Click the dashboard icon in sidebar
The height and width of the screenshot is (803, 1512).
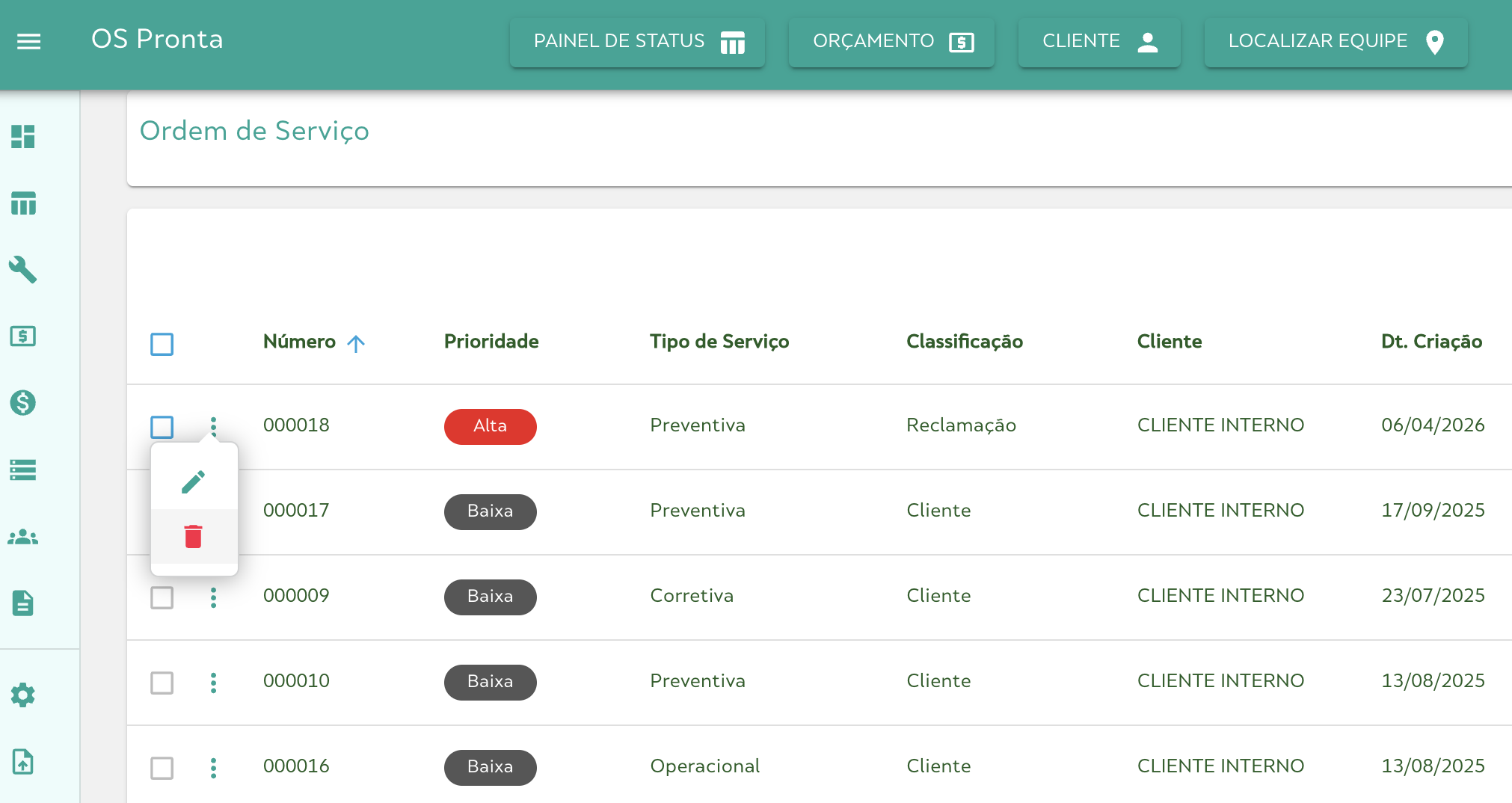click(23, 137)
